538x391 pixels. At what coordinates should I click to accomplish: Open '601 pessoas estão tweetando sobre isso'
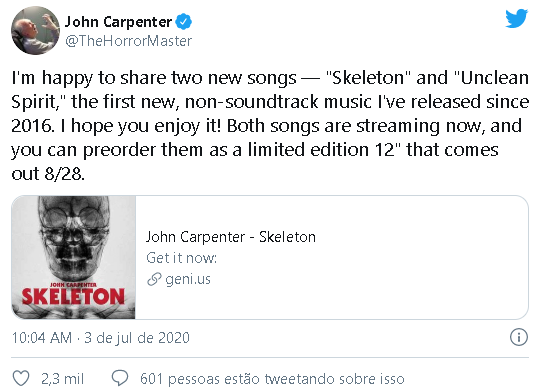272,379
